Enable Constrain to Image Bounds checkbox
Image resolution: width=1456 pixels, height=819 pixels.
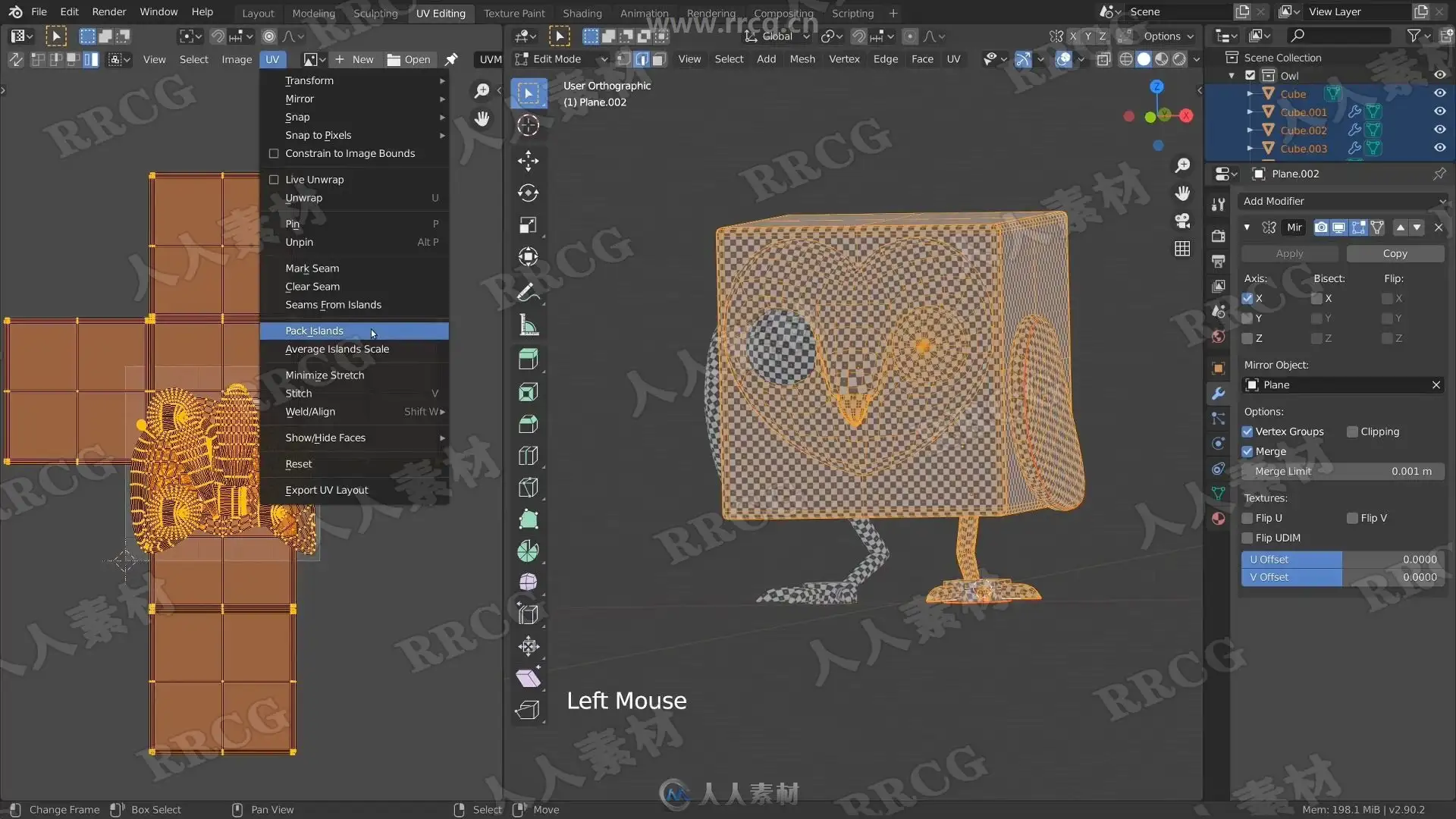(x=275, y=153)
